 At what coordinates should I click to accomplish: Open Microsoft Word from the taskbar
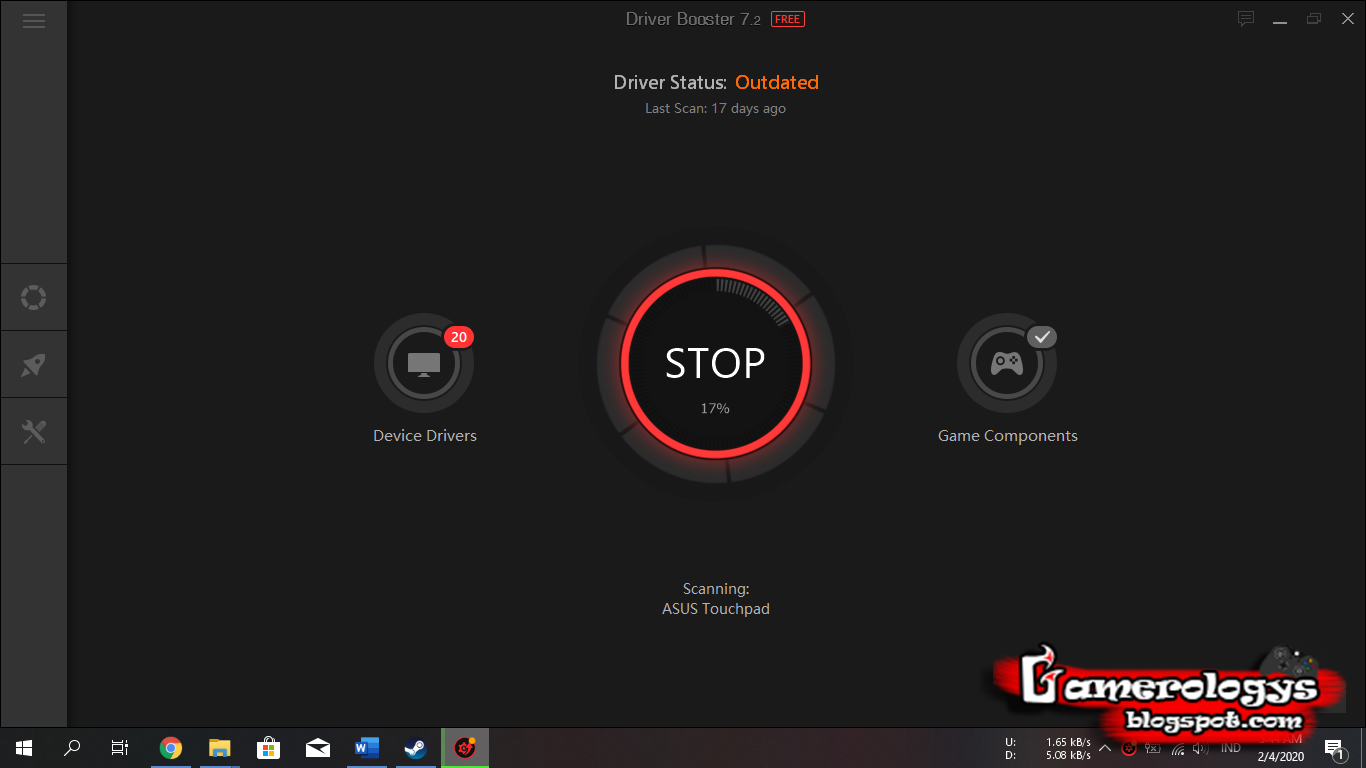367,747
